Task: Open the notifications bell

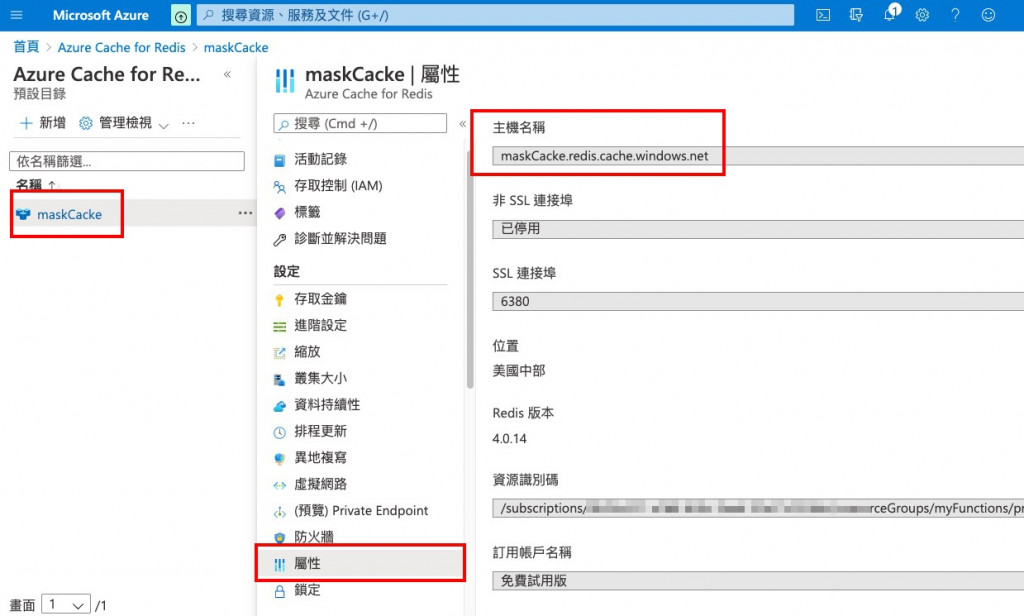Action: [891, 14]
